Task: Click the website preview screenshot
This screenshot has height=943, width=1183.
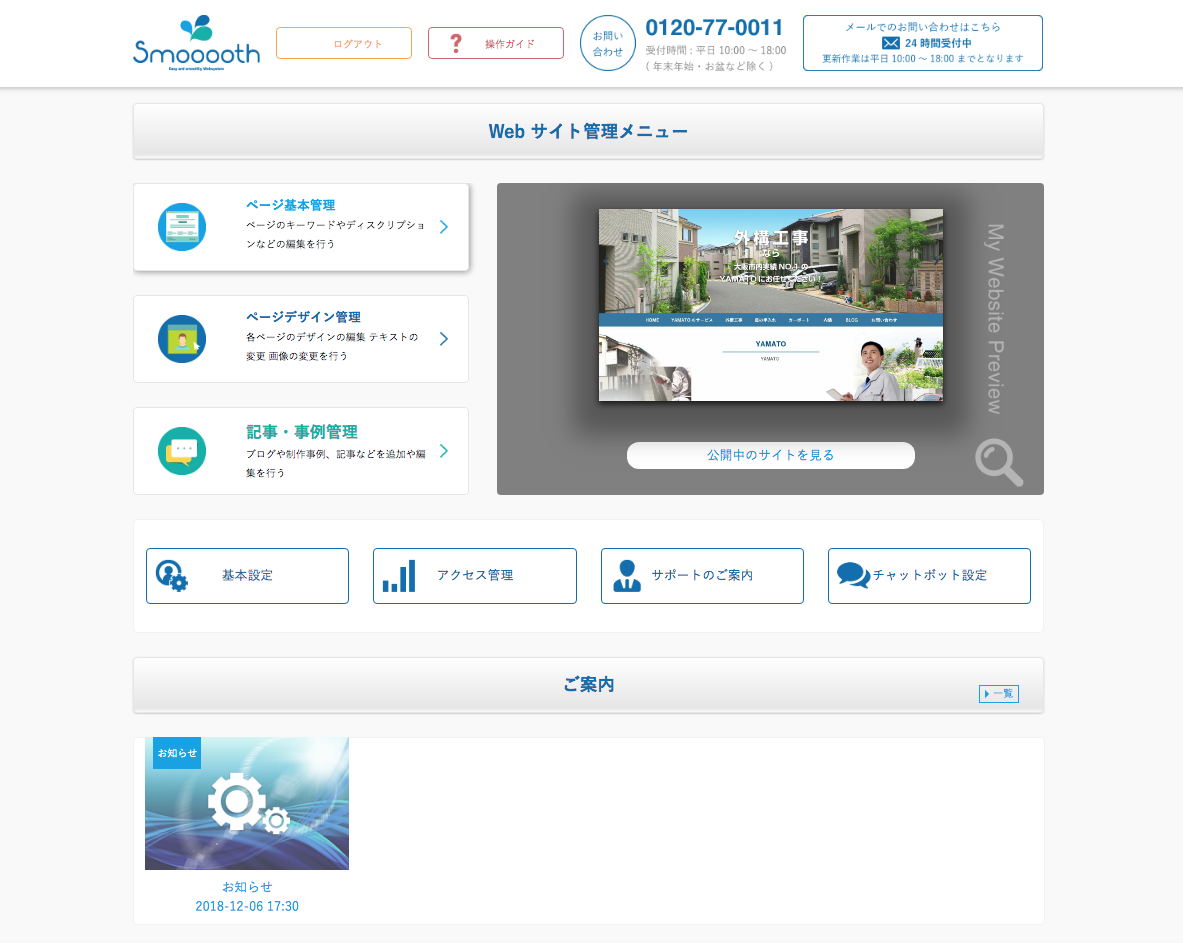Action: pos(770,305)
